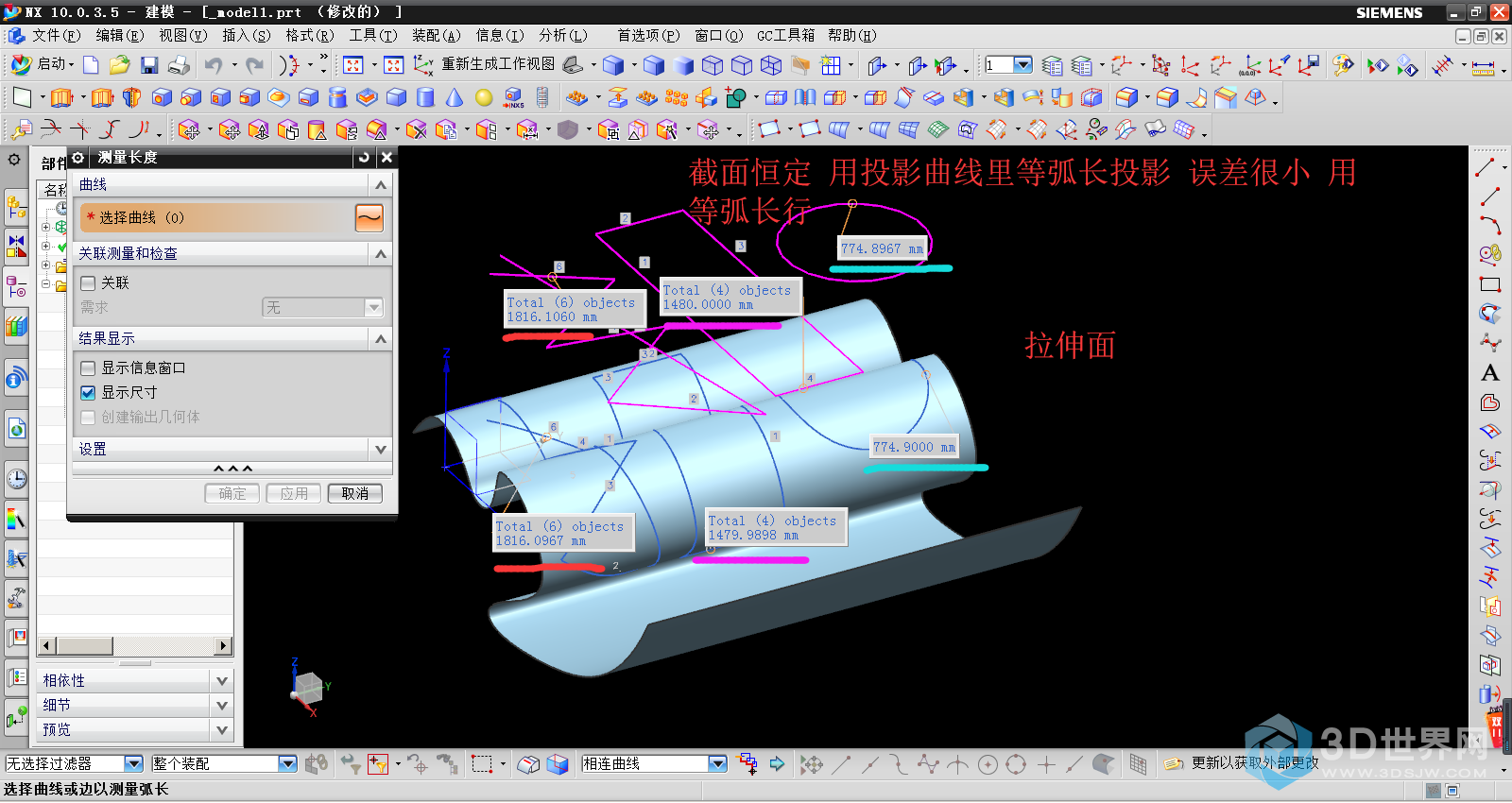Select the Revolve tool icon
Screen dimensions: 1512x803
[x=132, y=97]
